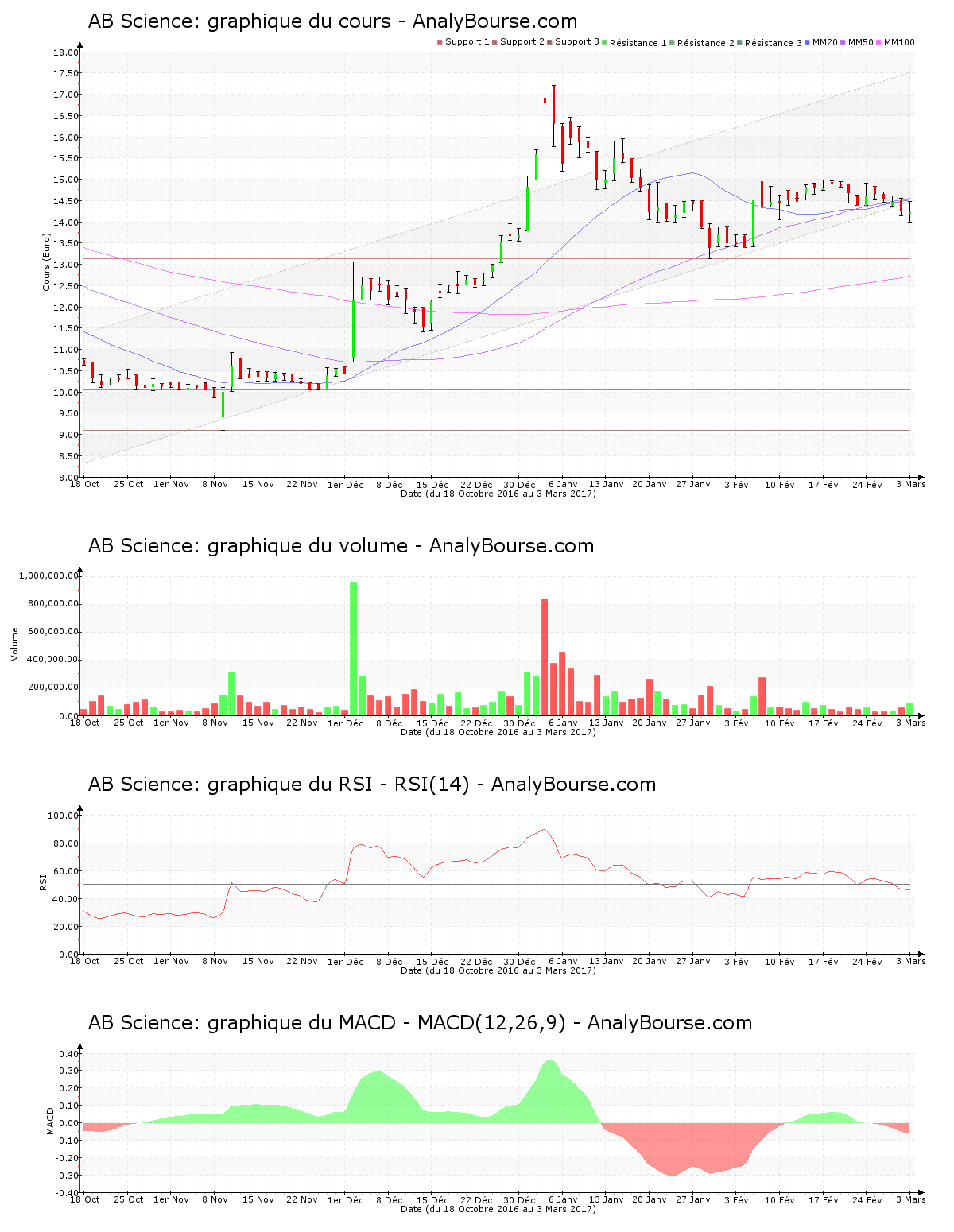Click the 'RSI' y-axis label
954x1232 pixels.
(x=43, y=882)
